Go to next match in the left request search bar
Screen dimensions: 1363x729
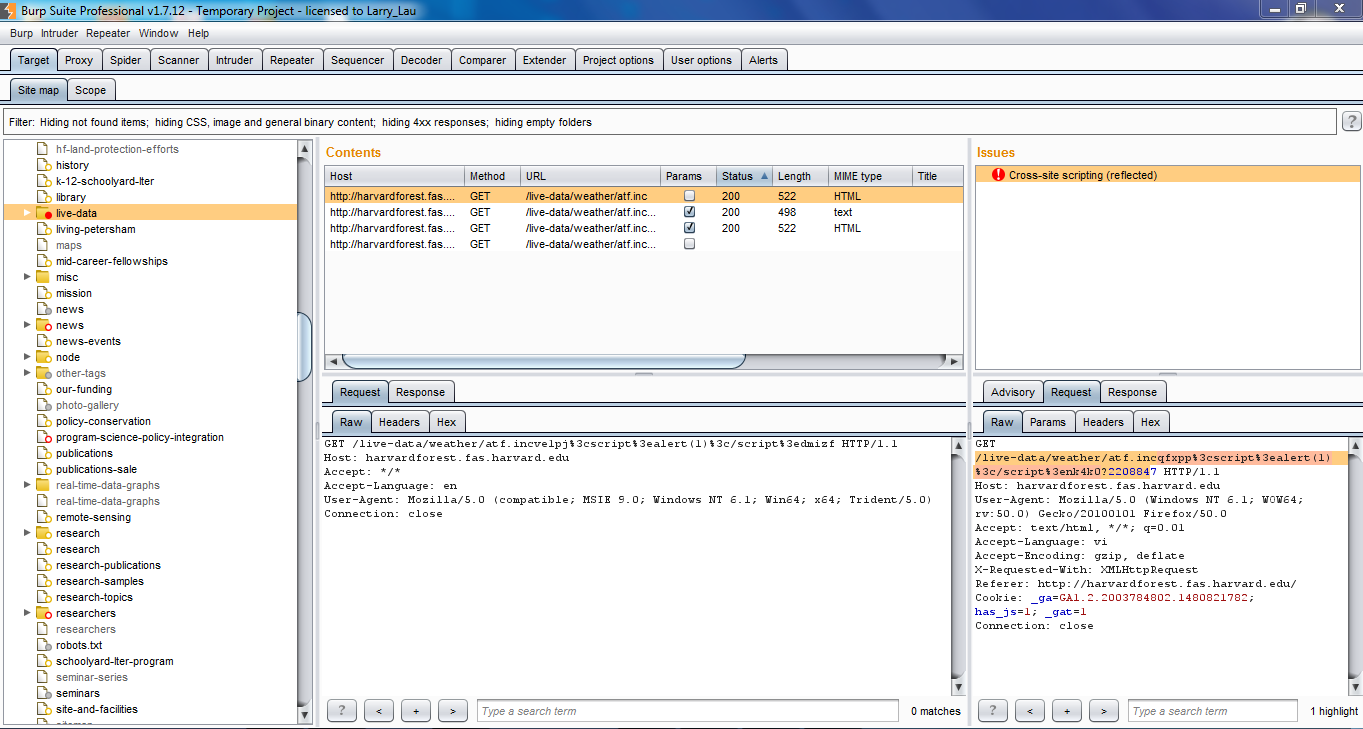tap(453, 711)
